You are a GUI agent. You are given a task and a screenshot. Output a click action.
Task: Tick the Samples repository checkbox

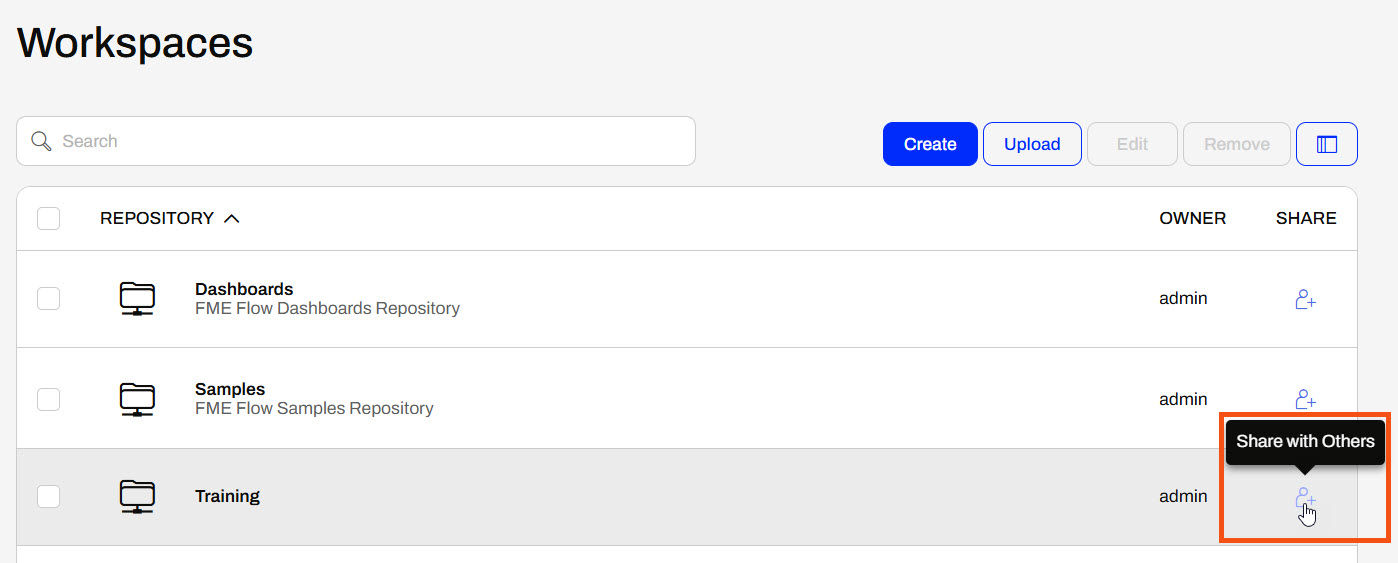48,399
